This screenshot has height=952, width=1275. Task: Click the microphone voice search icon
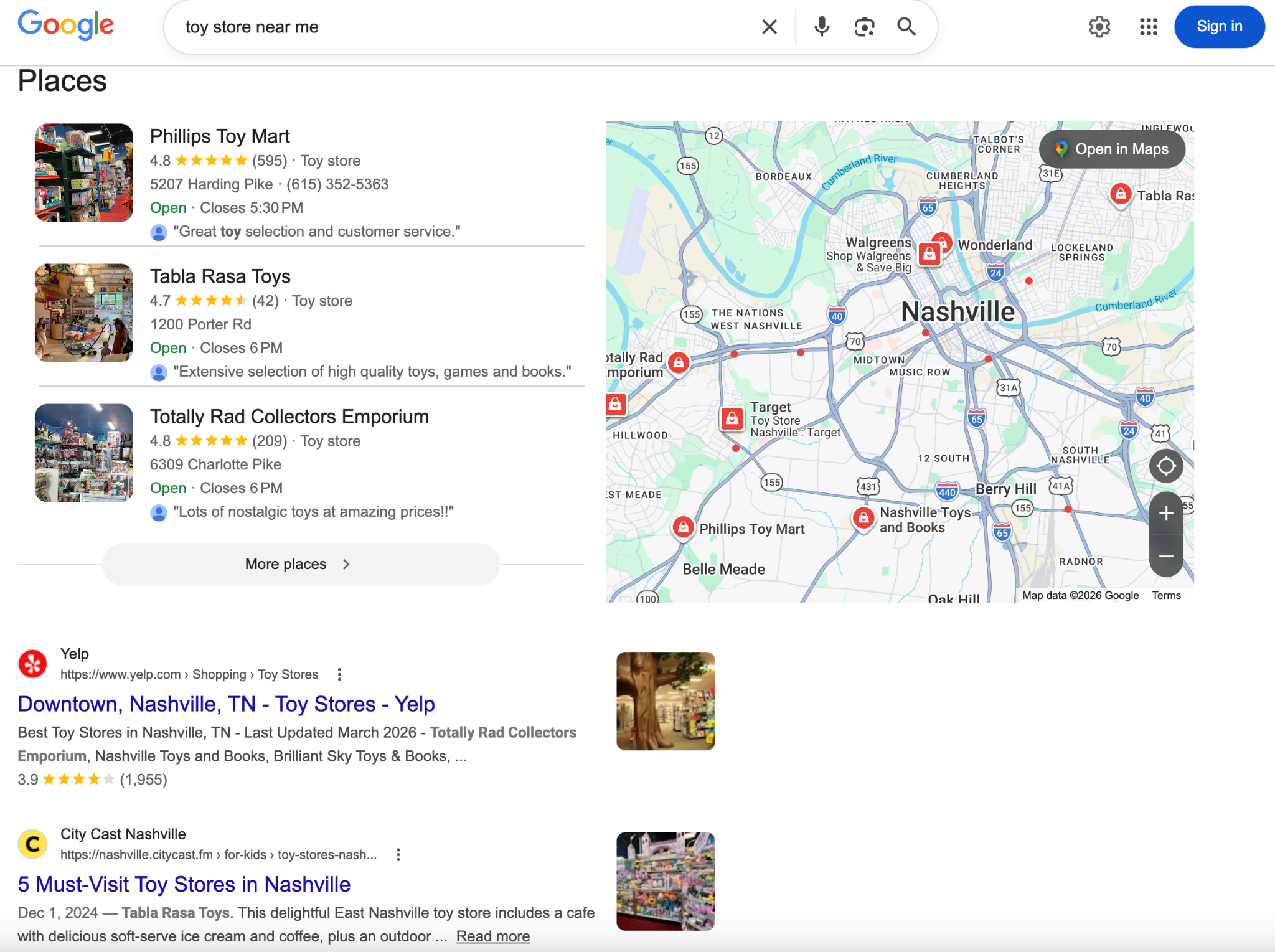tap(821, 26)
